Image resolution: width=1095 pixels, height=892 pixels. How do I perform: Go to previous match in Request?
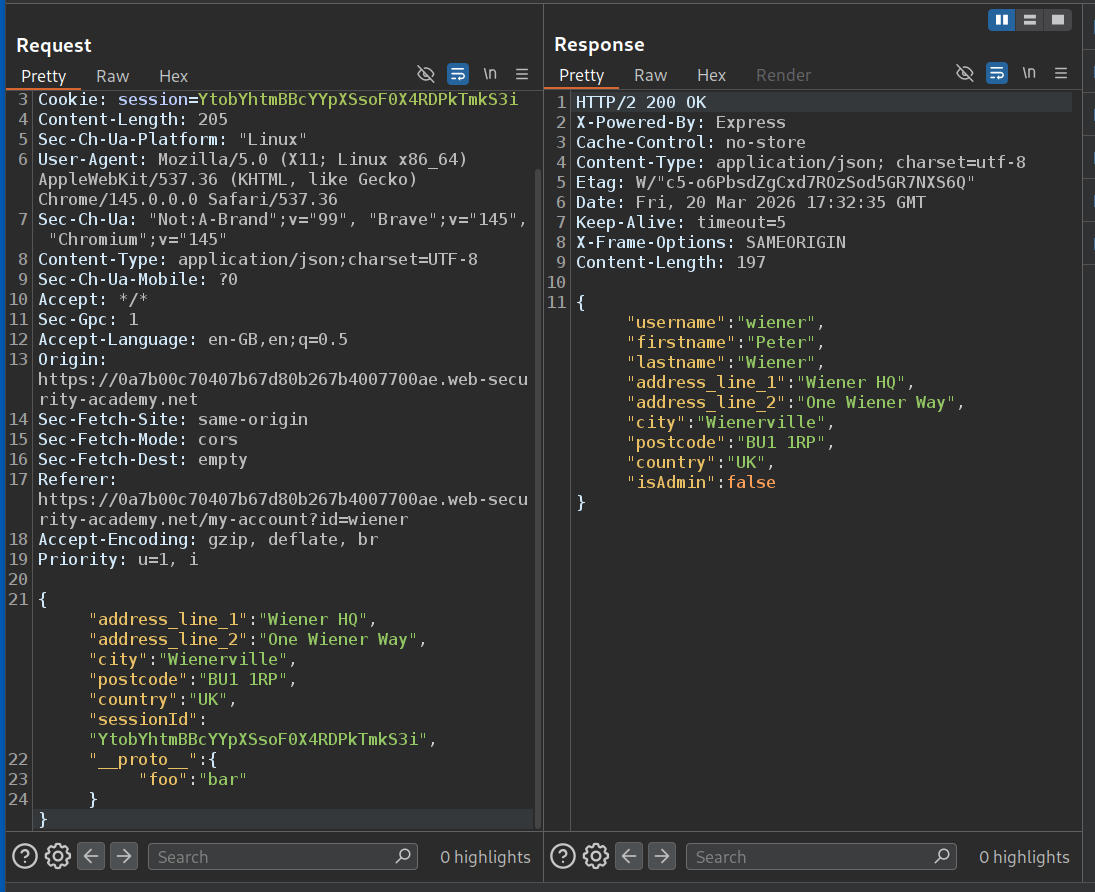91,856
